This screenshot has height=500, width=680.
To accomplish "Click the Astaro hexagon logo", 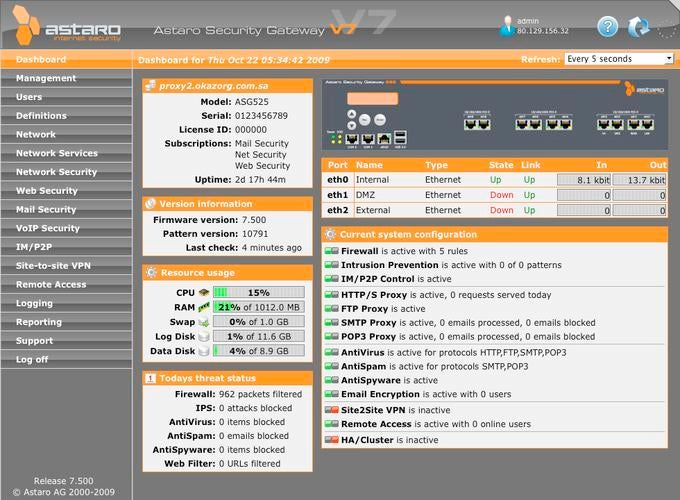I will point(26,25).
